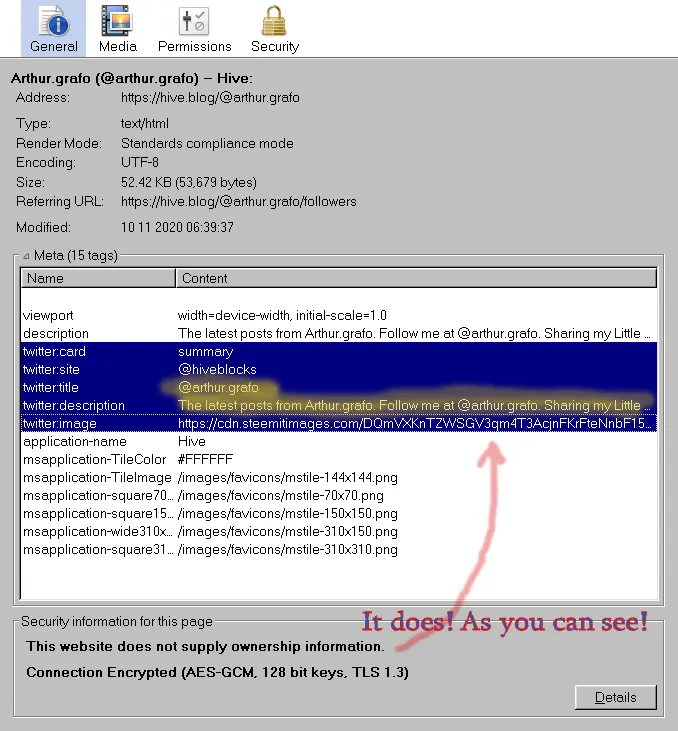Click the mstile-310x310.png content cell
Screen dimensions: 678x731
tap(288, 550)
